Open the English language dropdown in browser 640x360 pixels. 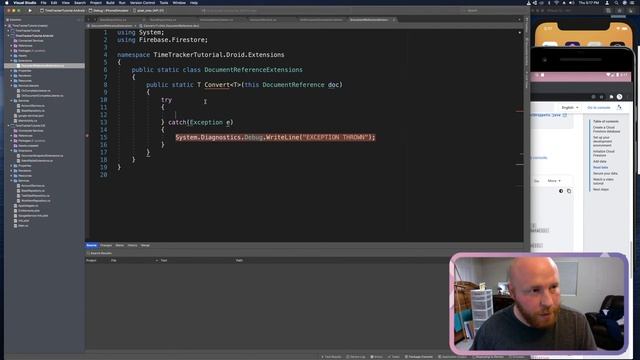tap(570, 107)
